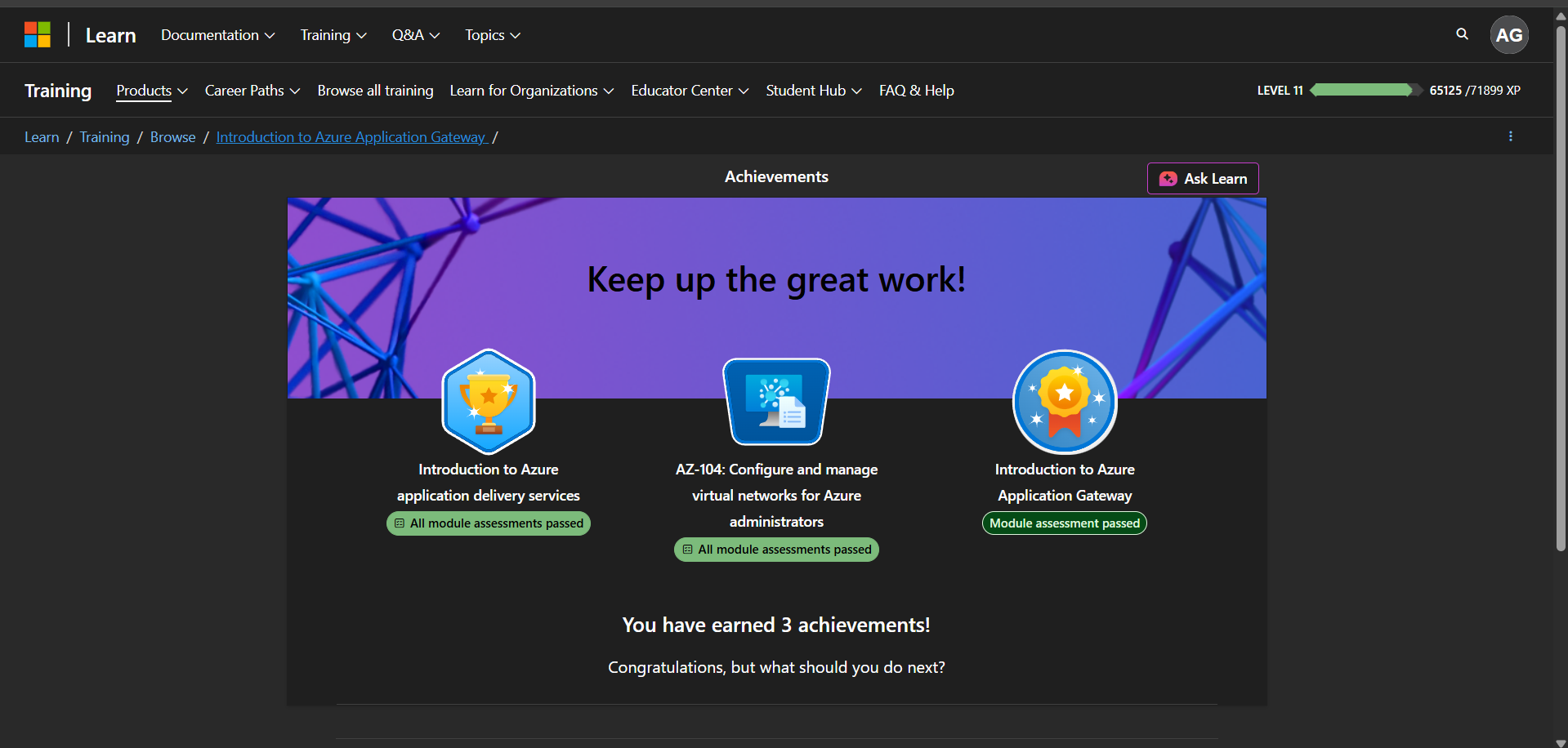The width and height of the screenshot is (1568, 748).
Task: Open the Q&A dropdown menu
Action: coord(416,35)
